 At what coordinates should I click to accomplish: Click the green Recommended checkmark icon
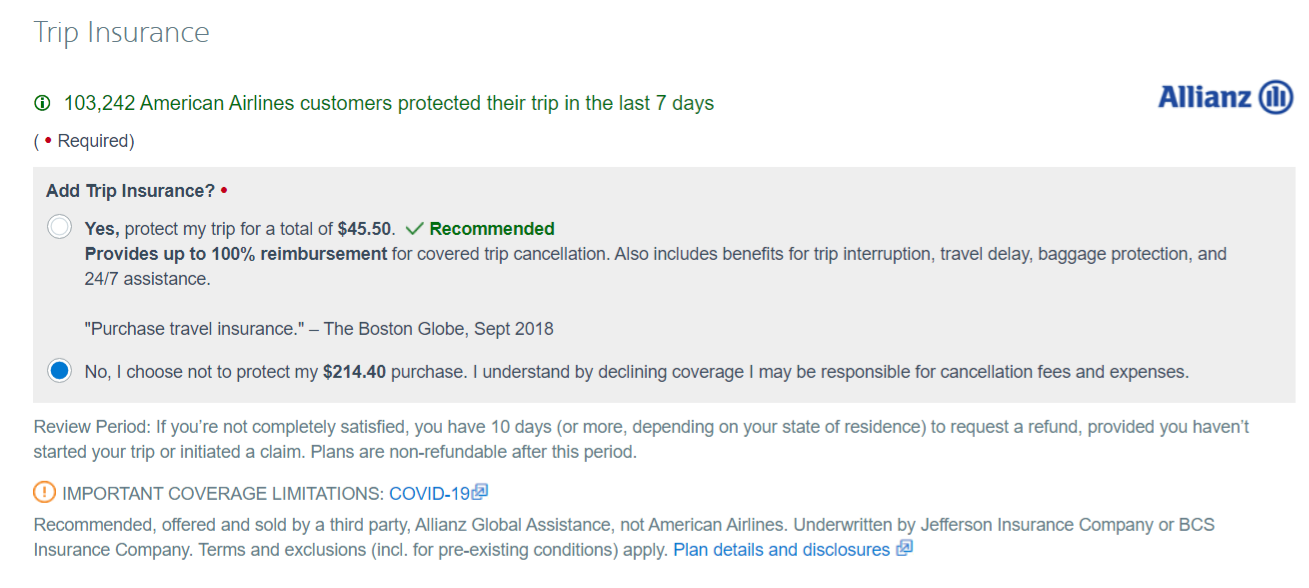coord(415,228)
